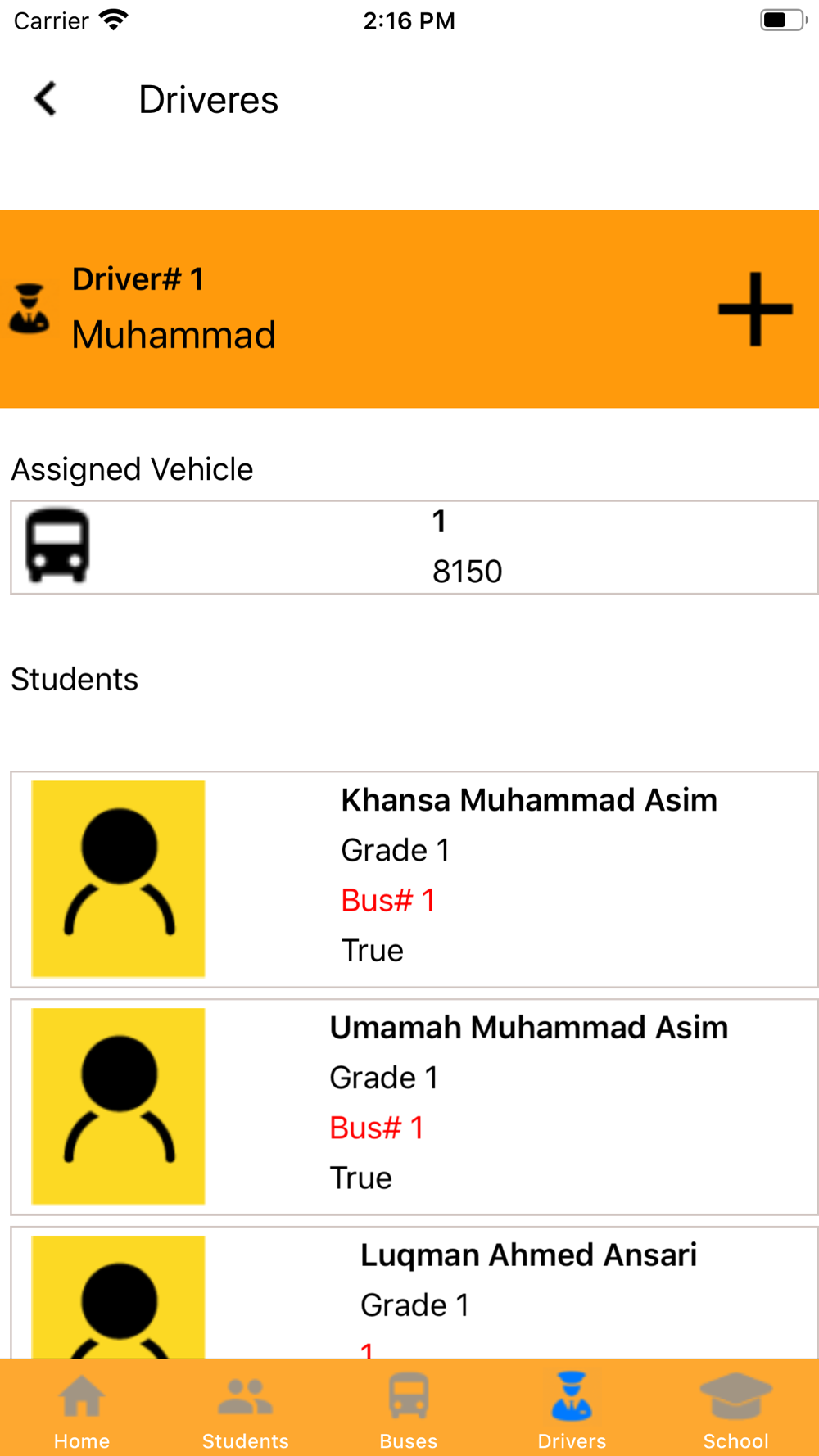
Task: Tap the bus icon in Assigned Vehicle
Action: pyautogui.click(x=57, y=545)
